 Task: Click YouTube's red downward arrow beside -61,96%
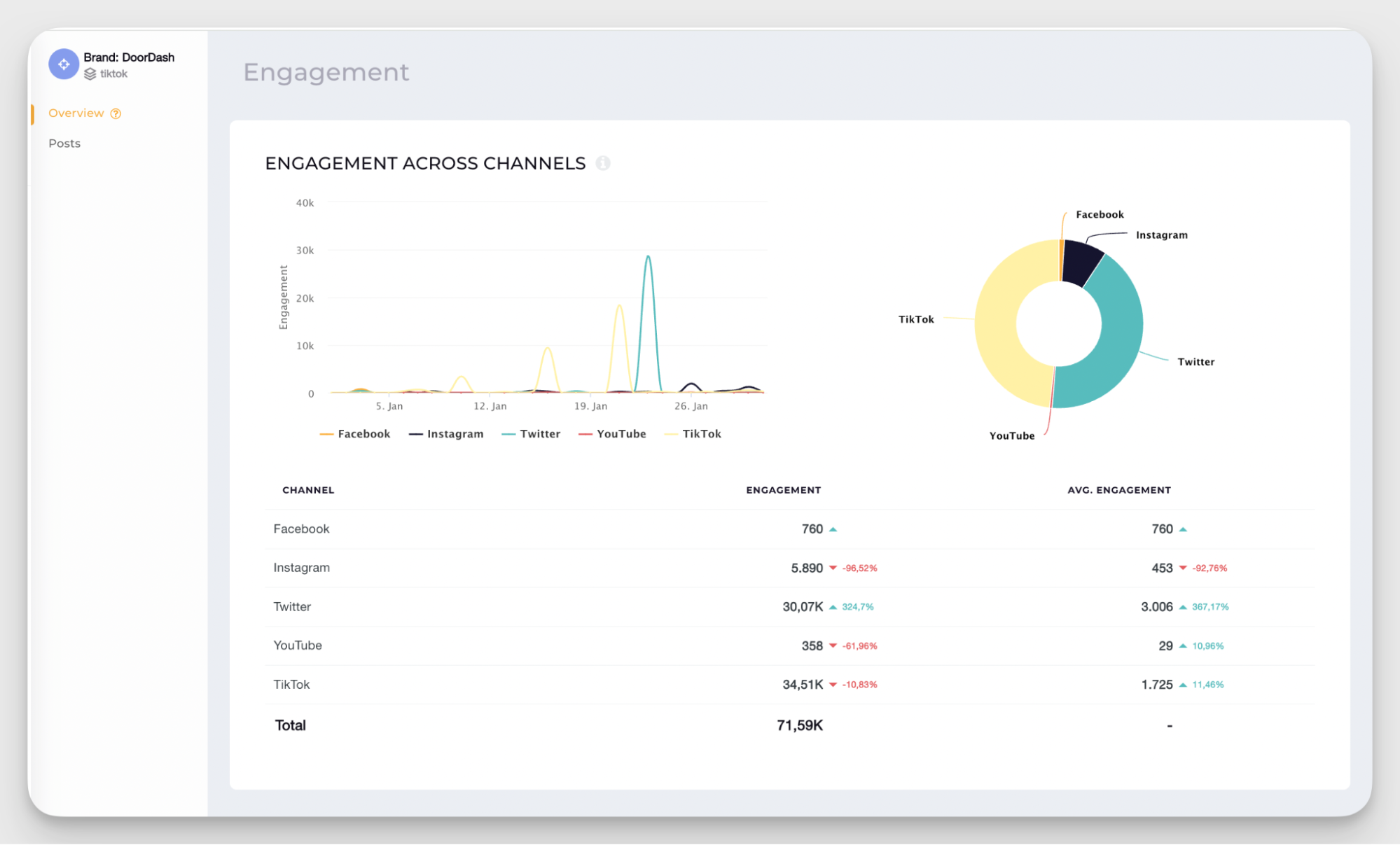(833, 645)
